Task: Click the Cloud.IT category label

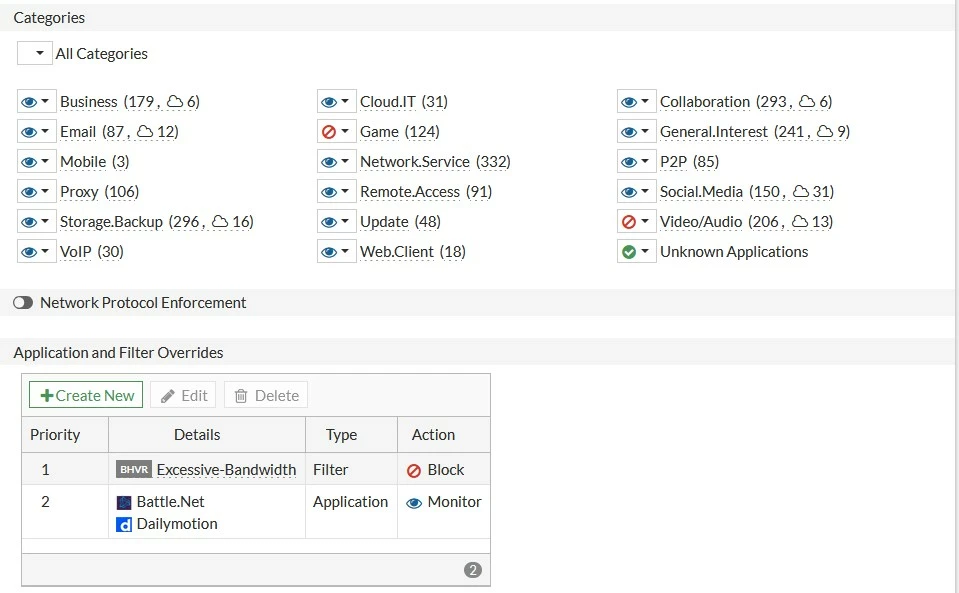Action: point(388,101)
